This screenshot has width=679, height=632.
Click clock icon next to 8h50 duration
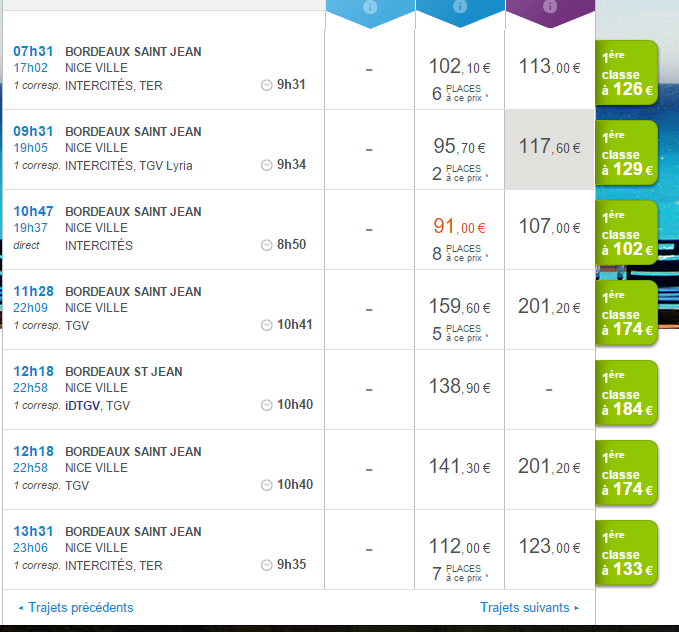pos(266,245)
